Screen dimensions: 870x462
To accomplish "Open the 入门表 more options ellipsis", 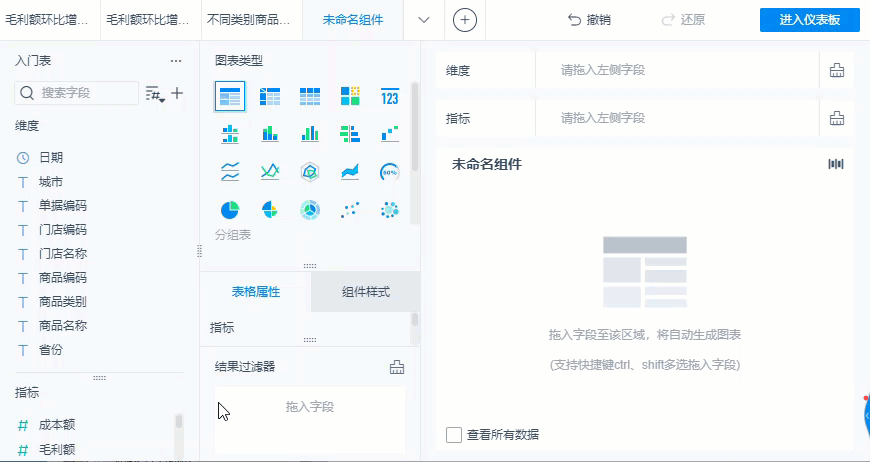I will tap(176, 61).
